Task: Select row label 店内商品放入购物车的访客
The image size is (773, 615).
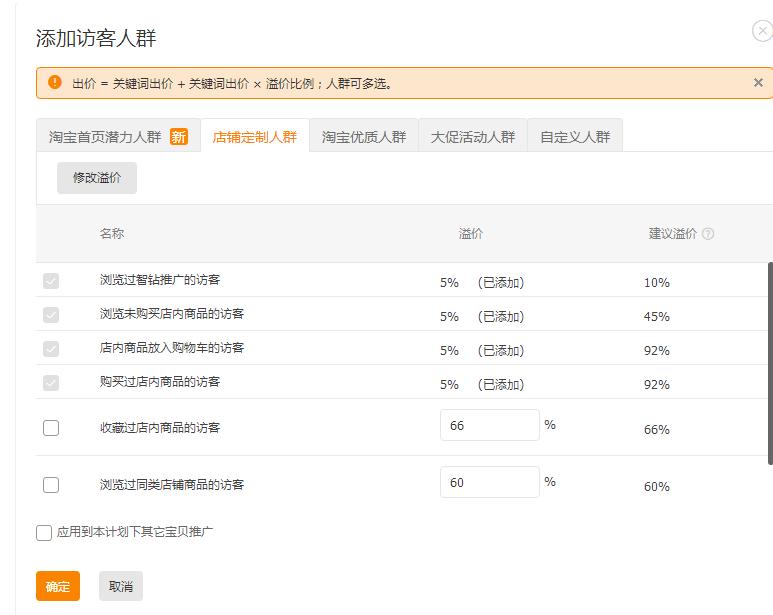Action: coord(172,348)
